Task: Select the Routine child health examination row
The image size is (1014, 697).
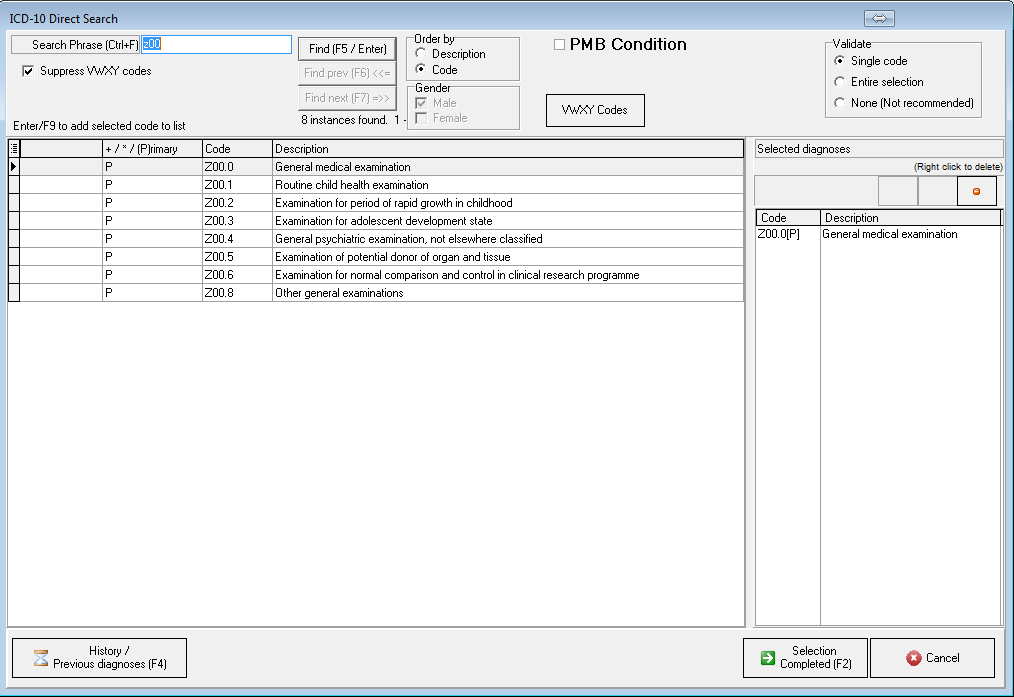Action: pos(351,185)
